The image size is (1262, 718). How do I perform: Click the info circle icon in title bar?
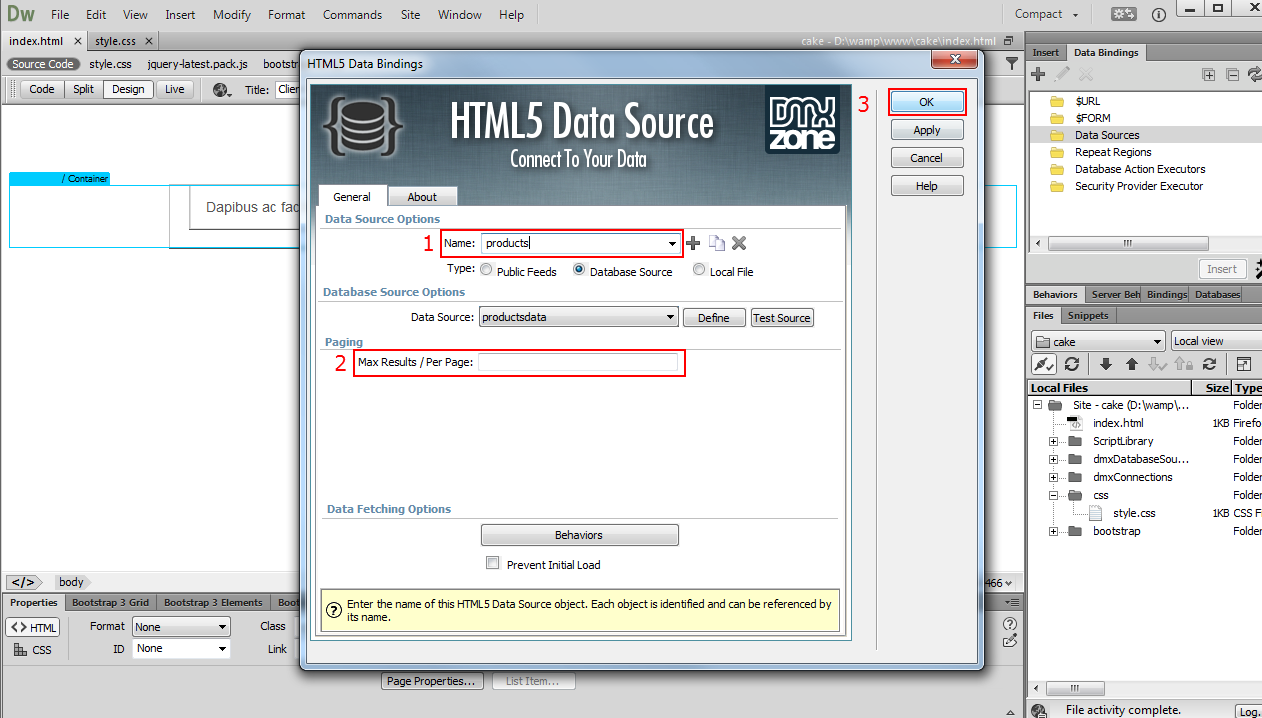point(1158,15)
